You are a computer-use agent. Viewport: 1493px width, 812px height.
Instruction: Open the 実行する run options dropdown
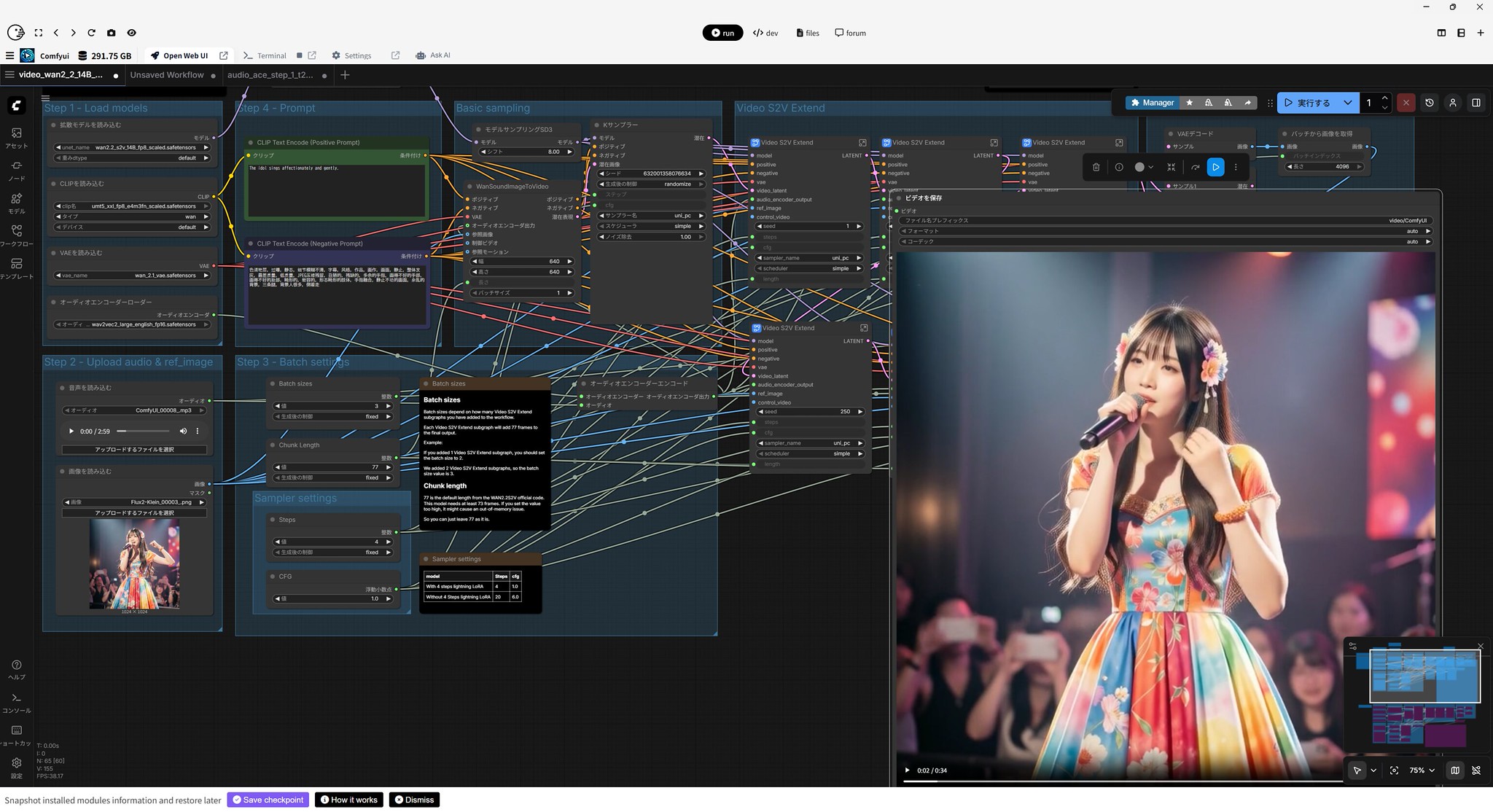(x=1349, y=103)
